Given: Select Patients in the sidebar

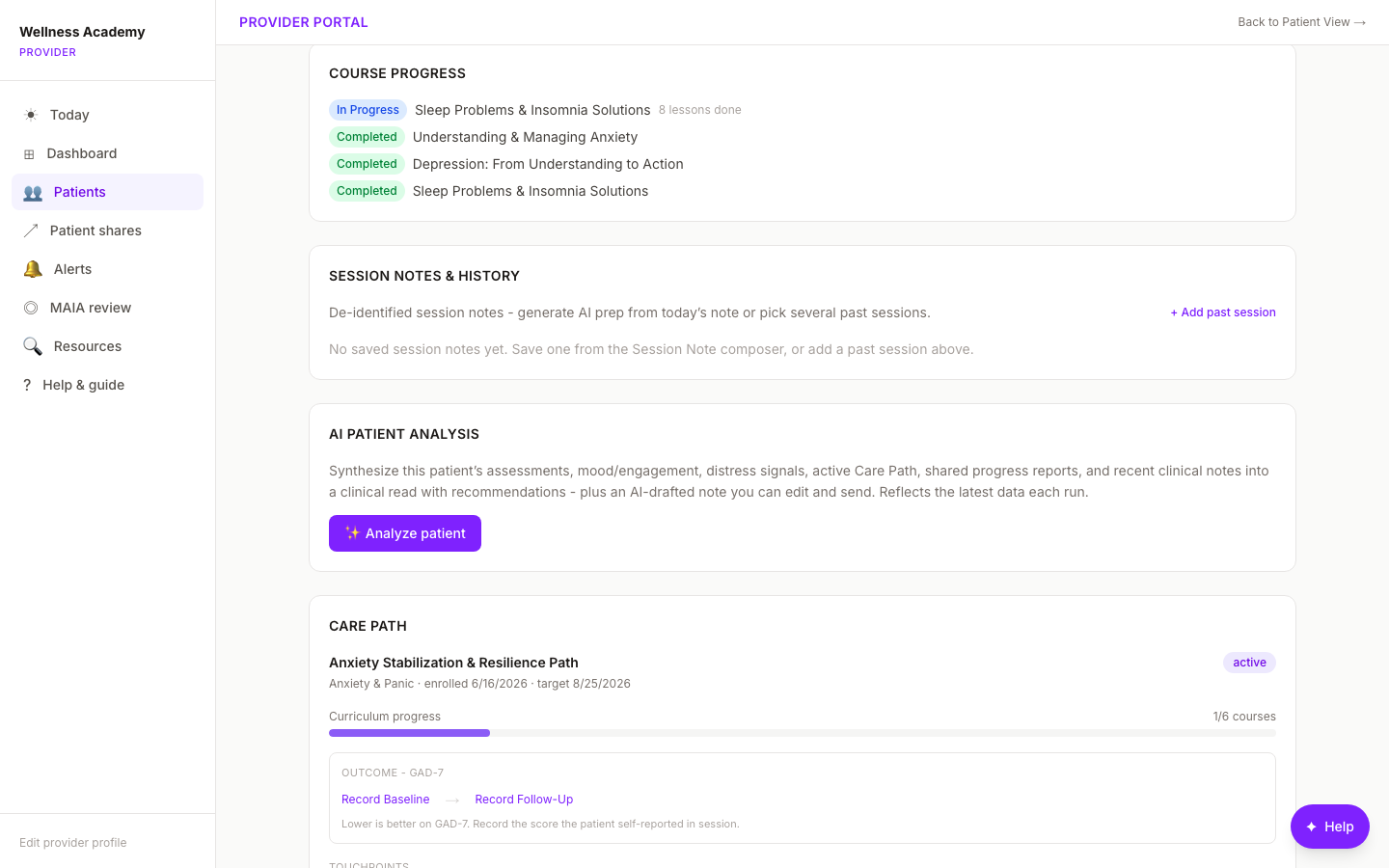Looking at the screenshot, I should pos(107,192).
